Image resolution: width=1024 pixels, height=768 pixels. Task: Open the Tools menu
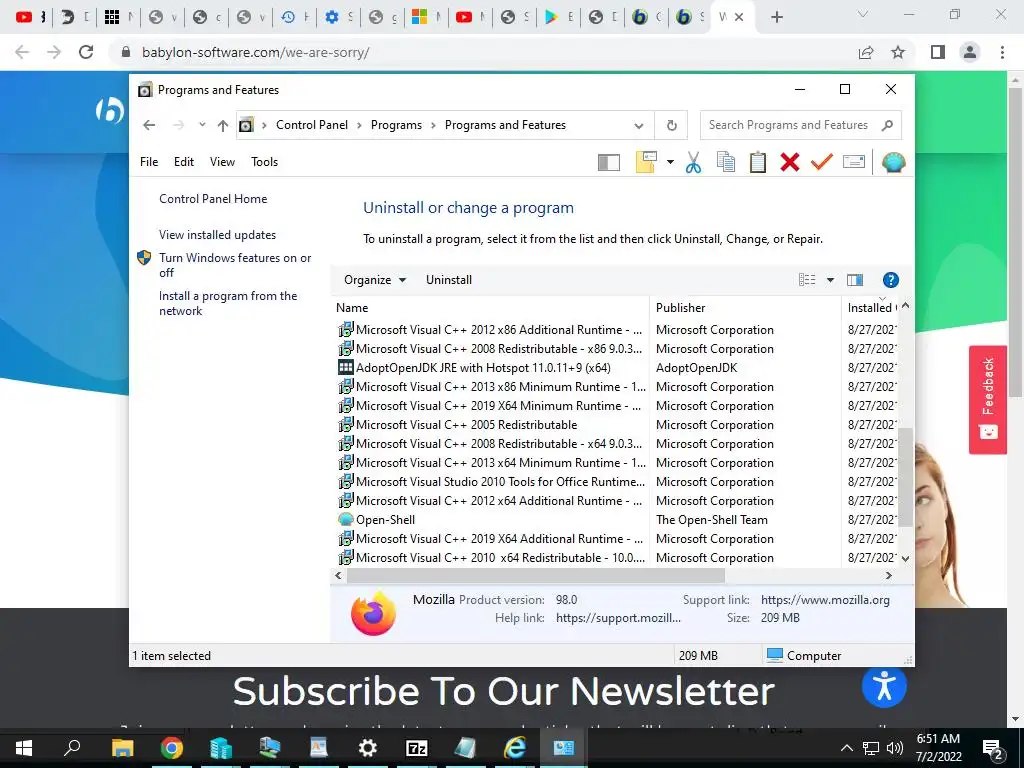[264, 162]
